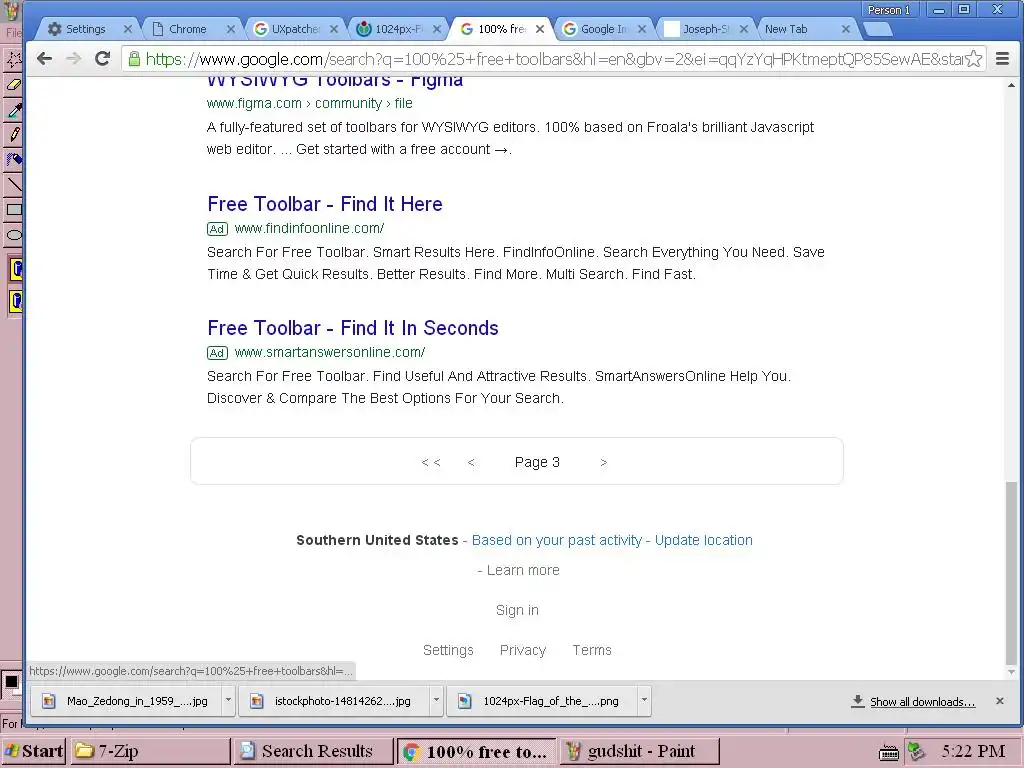Open Mao_Zedong_in_1959 jpg download
The width and height of the screenshot is (1024, 768).
coord(128,701)
